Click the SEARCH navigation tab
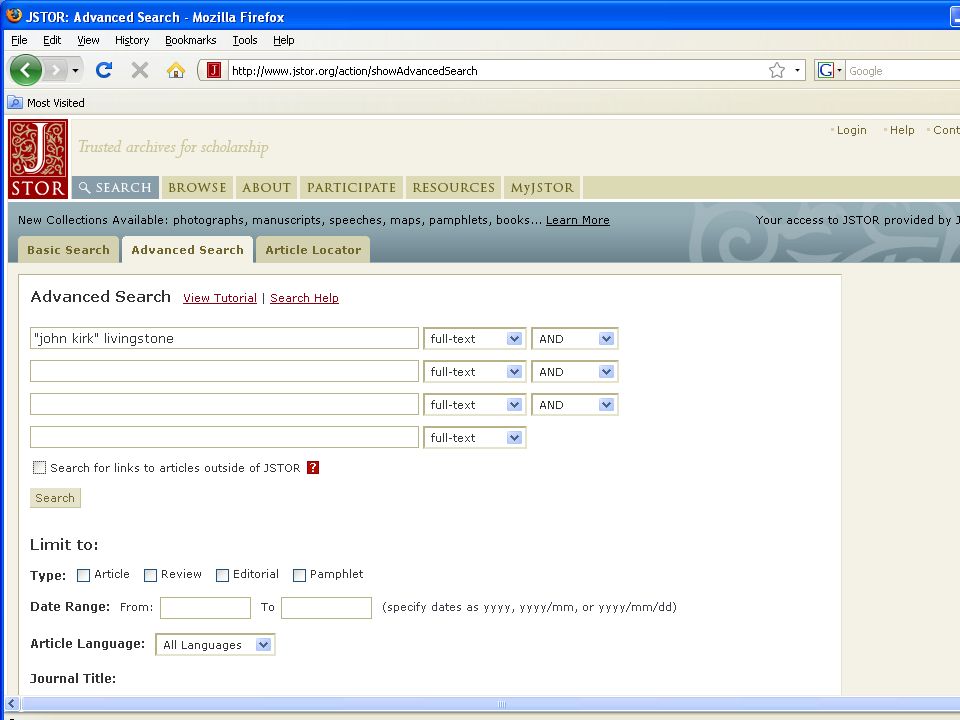Screen dimensions: 960x720 tap(116, 187)
